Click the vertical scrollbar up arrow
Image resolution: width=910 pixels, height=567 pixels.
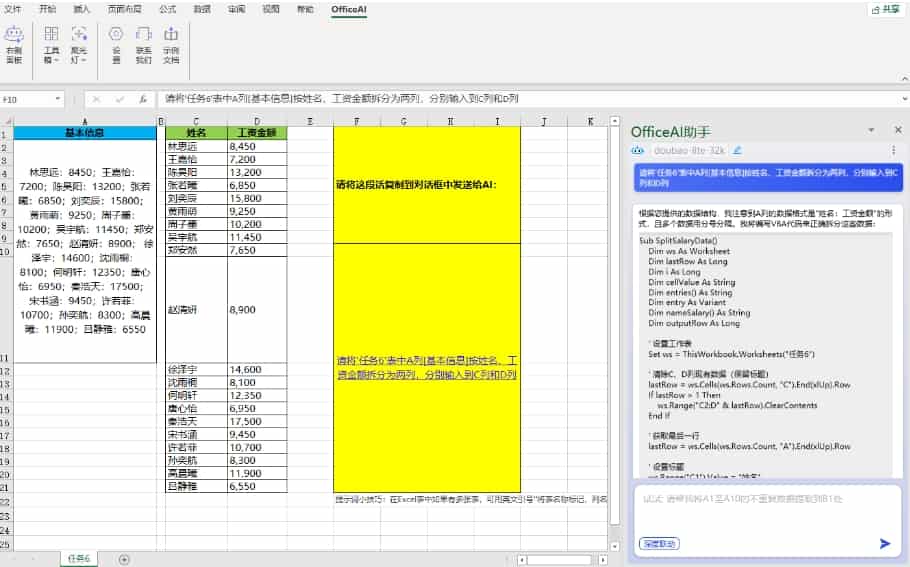pyautogui.click(x=615, y=121)
